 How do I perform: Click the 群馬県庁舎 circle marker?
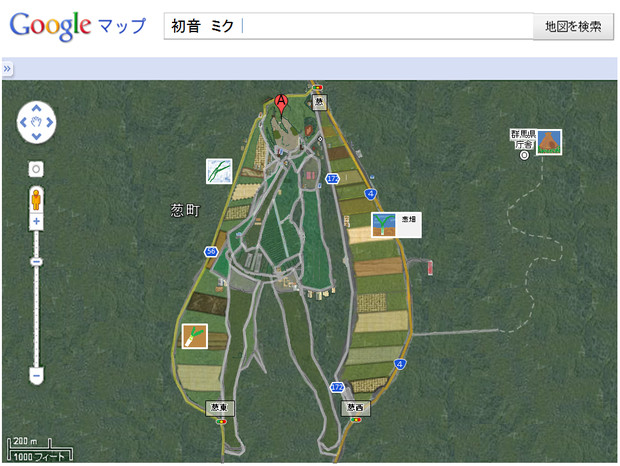click(524, 155)
